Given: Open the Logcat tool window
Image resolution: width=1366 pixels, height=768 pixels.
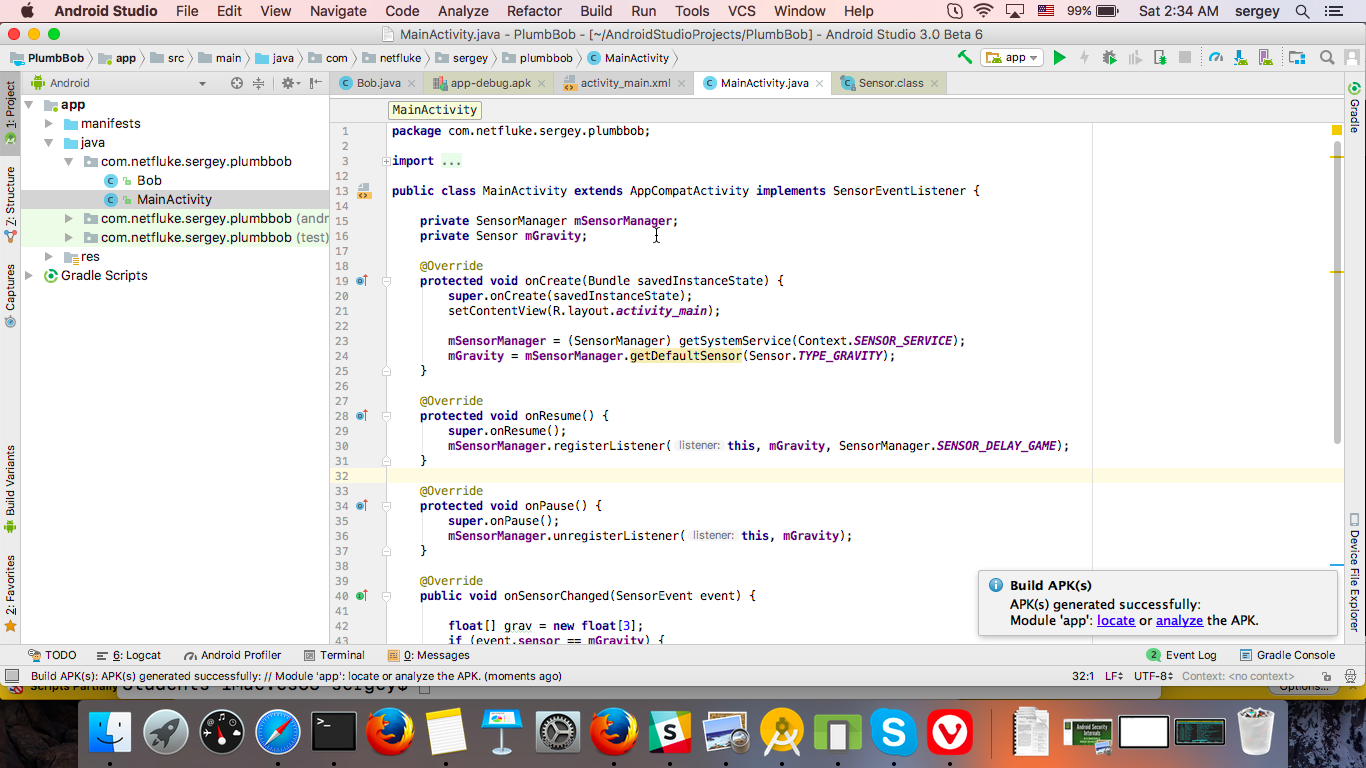Looking at the screenshot, I should coord(128,655).
